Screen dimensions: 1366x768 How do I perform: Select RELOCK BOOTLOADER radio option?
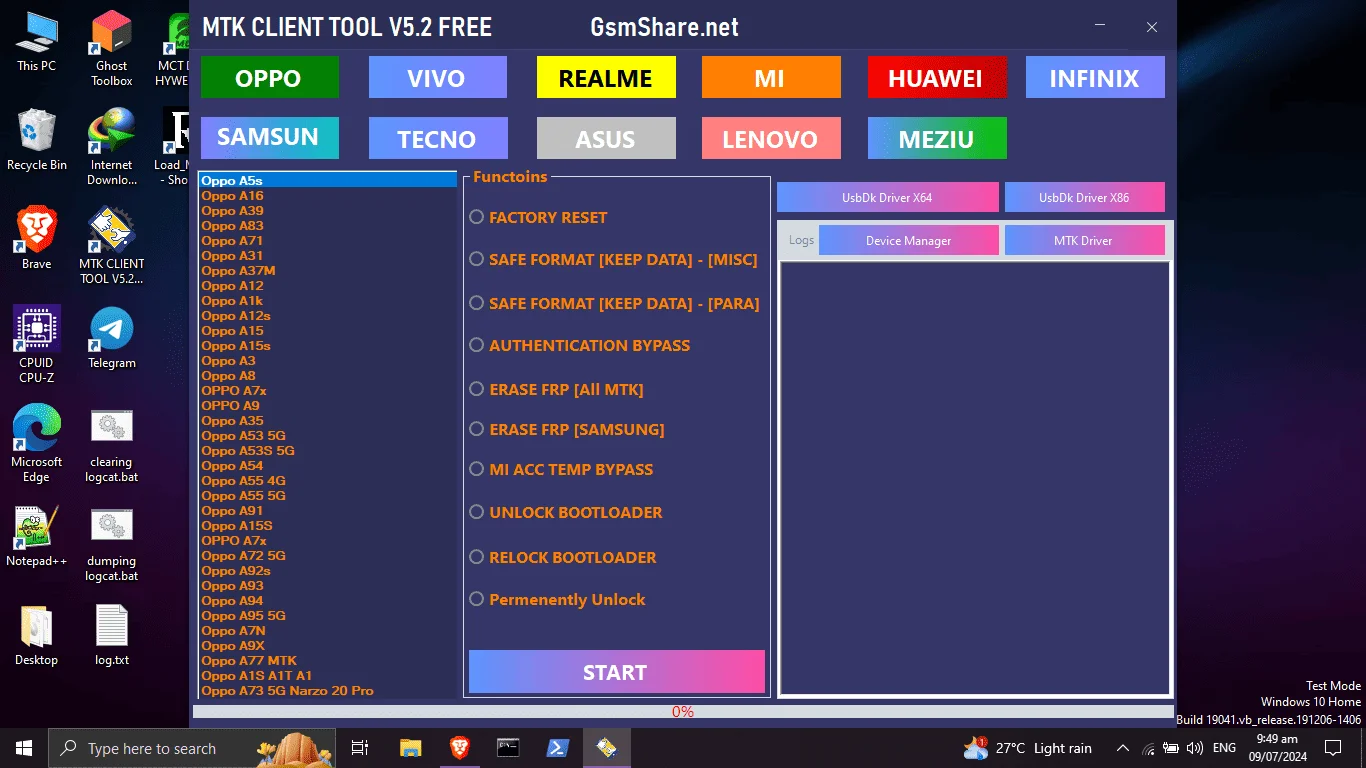click(563, 557)
